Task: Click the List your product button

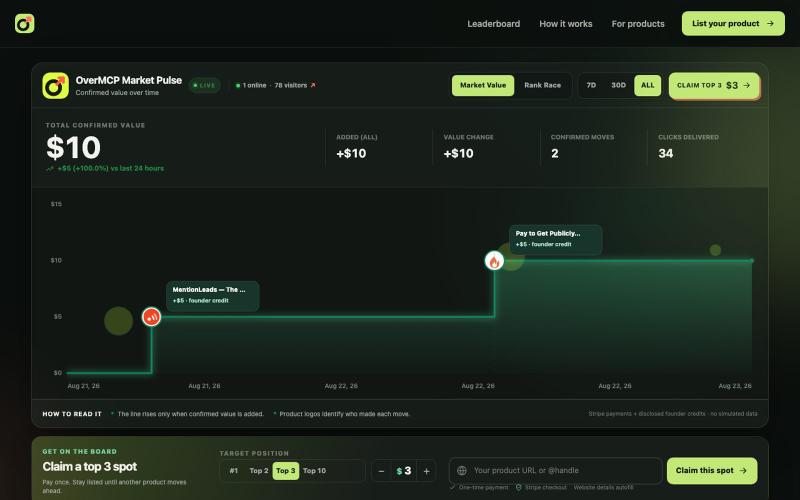Action: coord(733,23)
